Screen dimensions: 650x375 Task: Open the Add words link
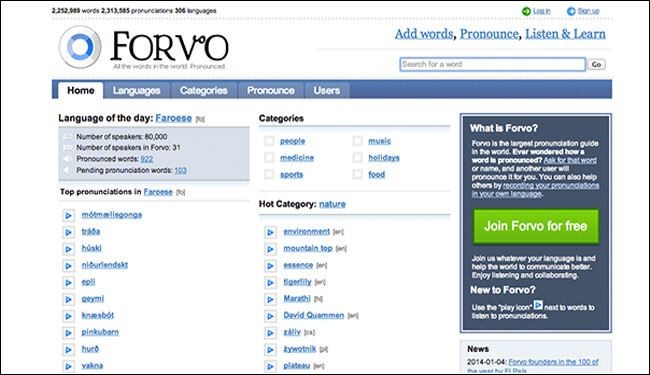424,34
